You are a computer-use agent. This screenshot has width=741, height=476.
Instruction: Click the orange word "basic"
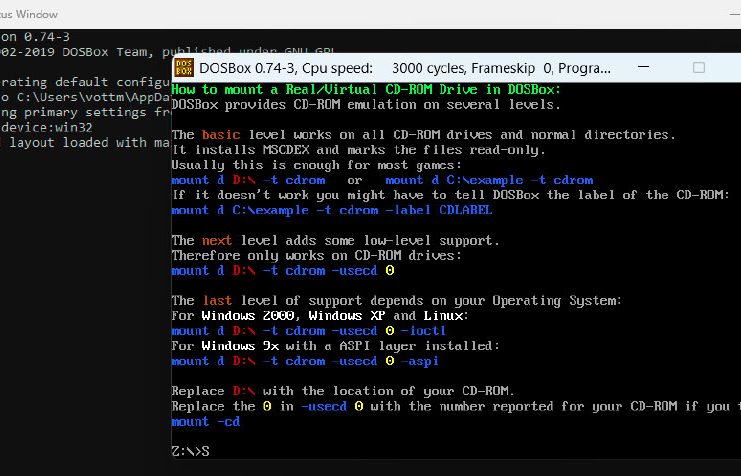(221, 134)
